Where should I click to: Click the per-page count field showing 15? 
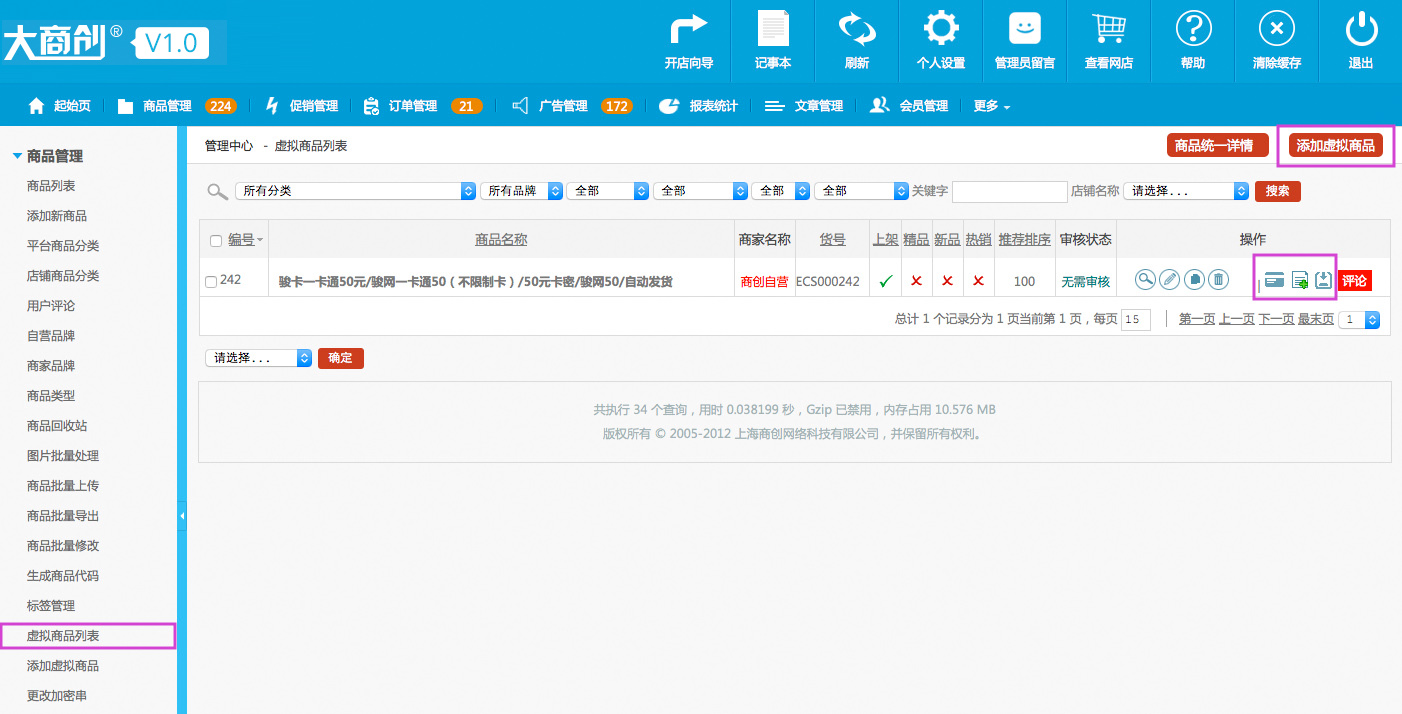click(1136, 320)
